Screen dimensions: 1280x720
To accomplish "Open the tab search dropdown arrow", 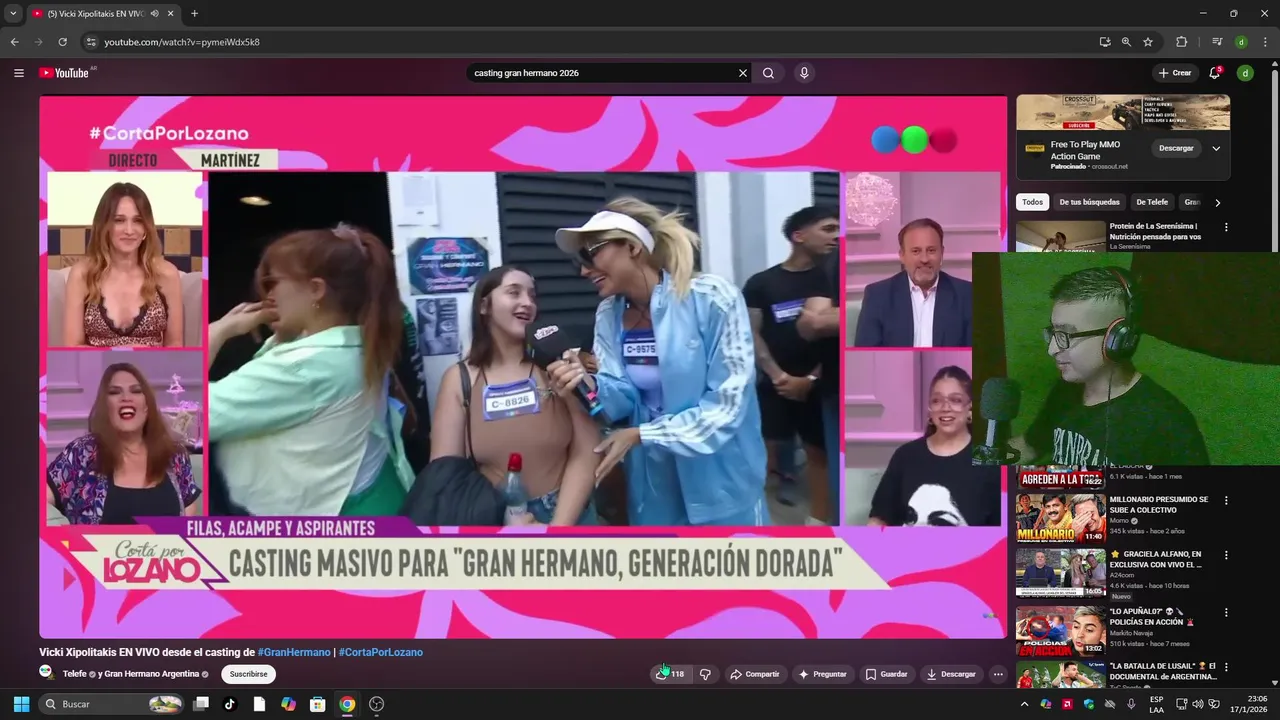I will tap(13, 14).
